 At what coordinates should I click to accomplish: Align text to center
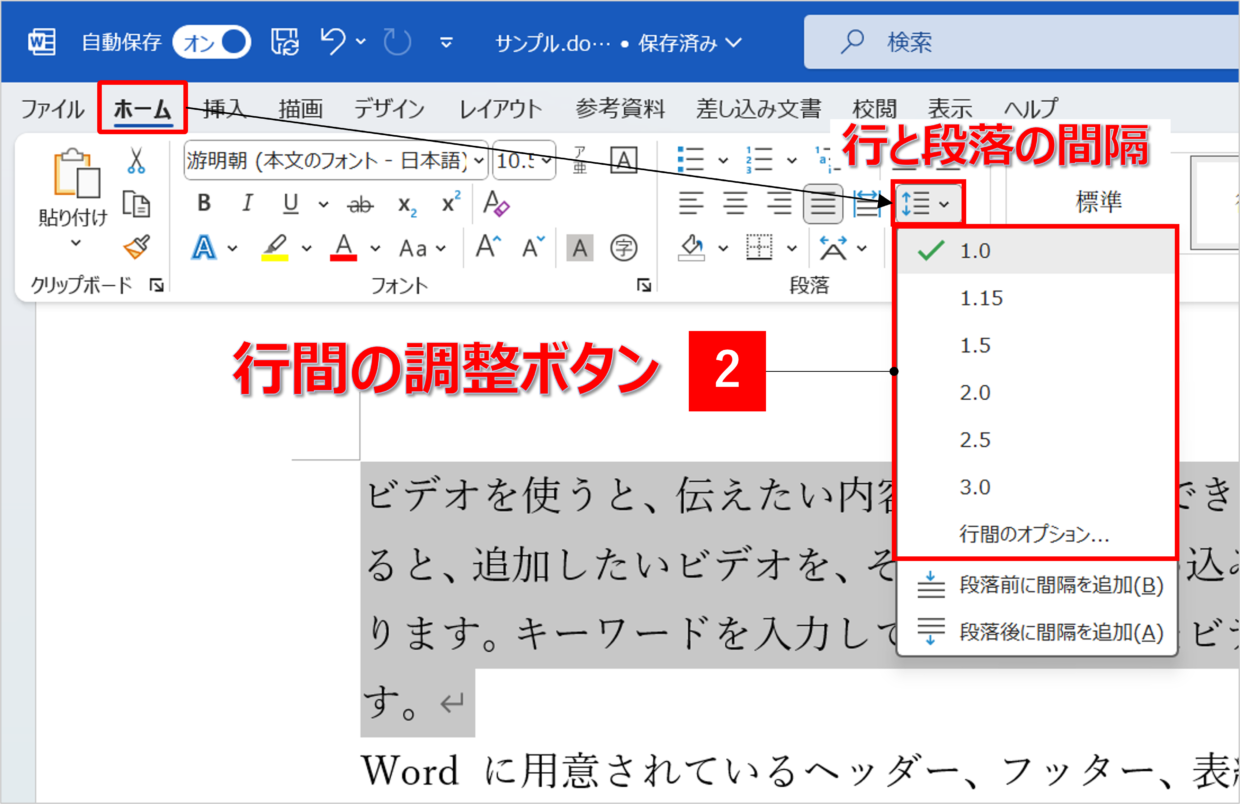click(735, 204)
